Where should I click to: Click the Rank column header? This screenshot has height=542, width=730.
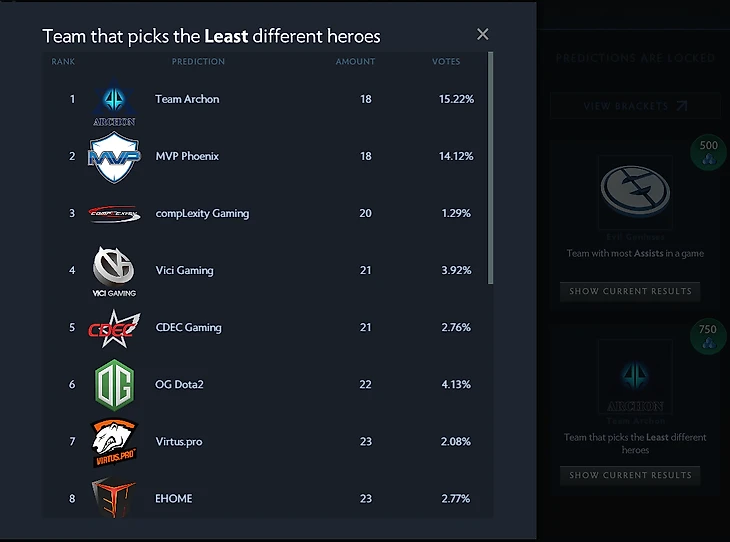[x=64, y=62]
